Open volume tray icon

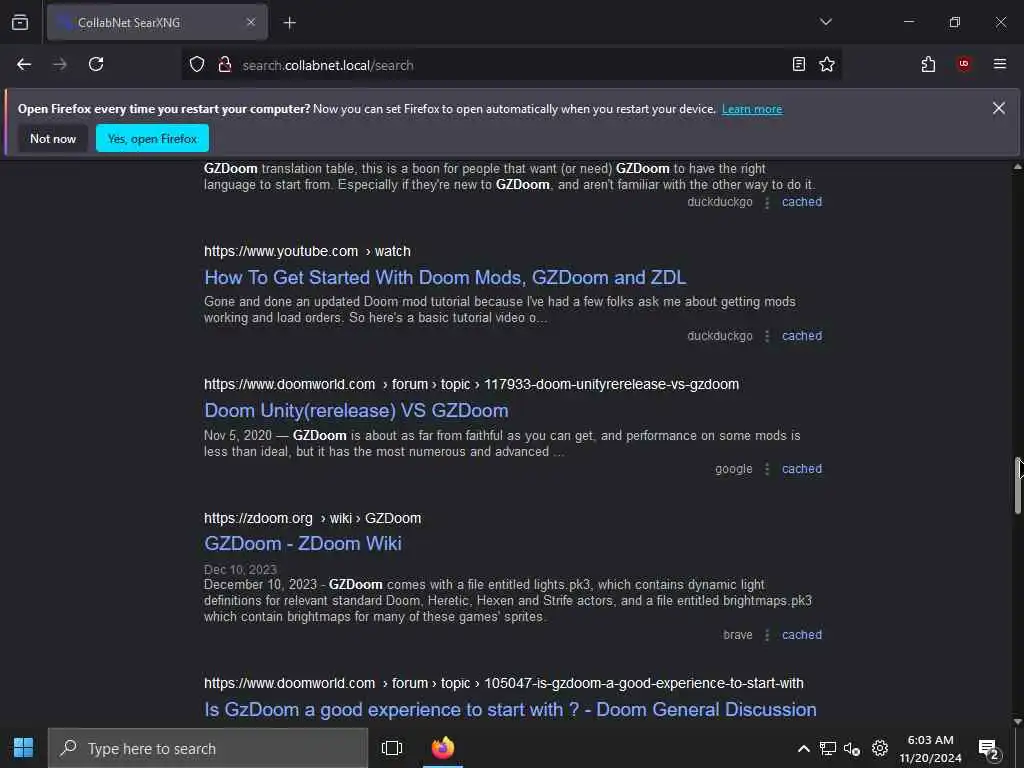[x=852, y=748]
